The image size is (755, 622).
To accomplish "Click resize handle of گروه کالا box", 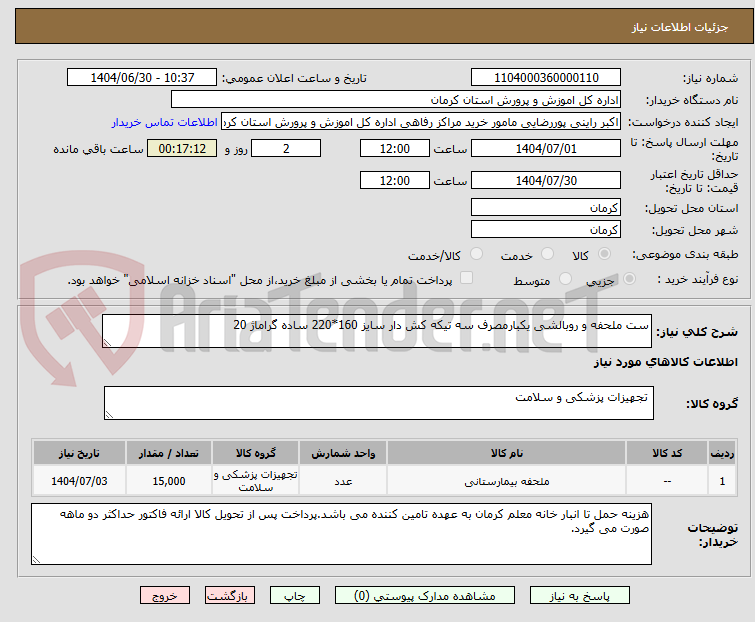I will 109,415.
